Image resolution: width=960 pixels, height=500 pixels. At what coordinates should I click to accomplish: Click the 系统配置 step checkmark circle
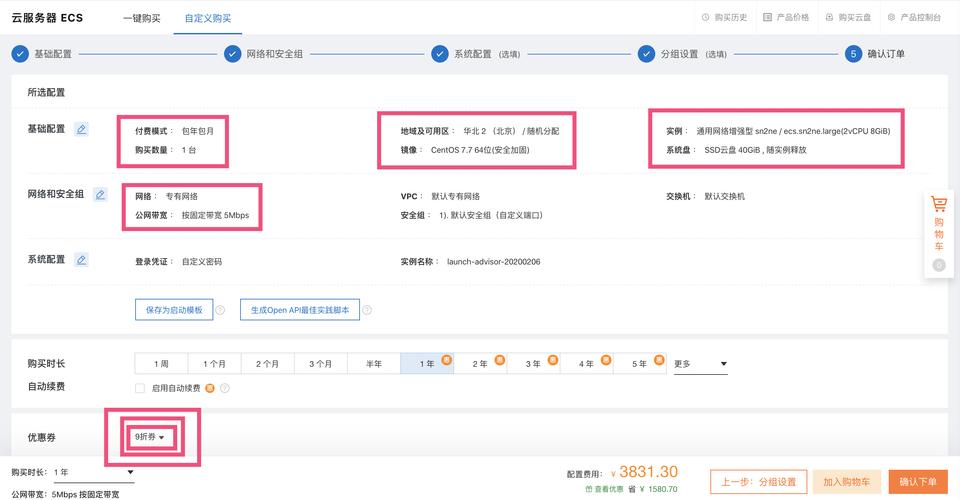440,54
